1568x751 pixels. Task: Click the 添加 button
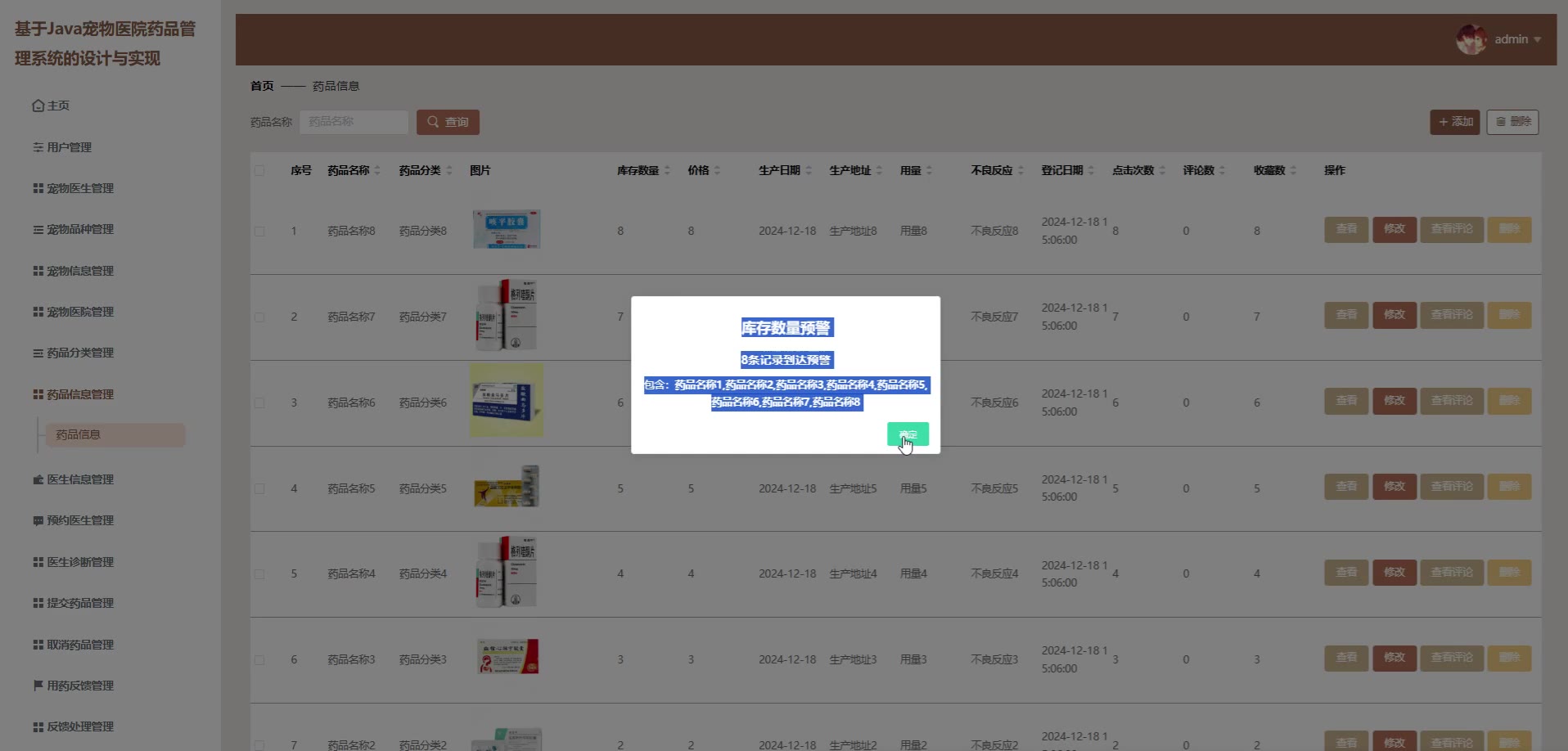[1455, 122]
